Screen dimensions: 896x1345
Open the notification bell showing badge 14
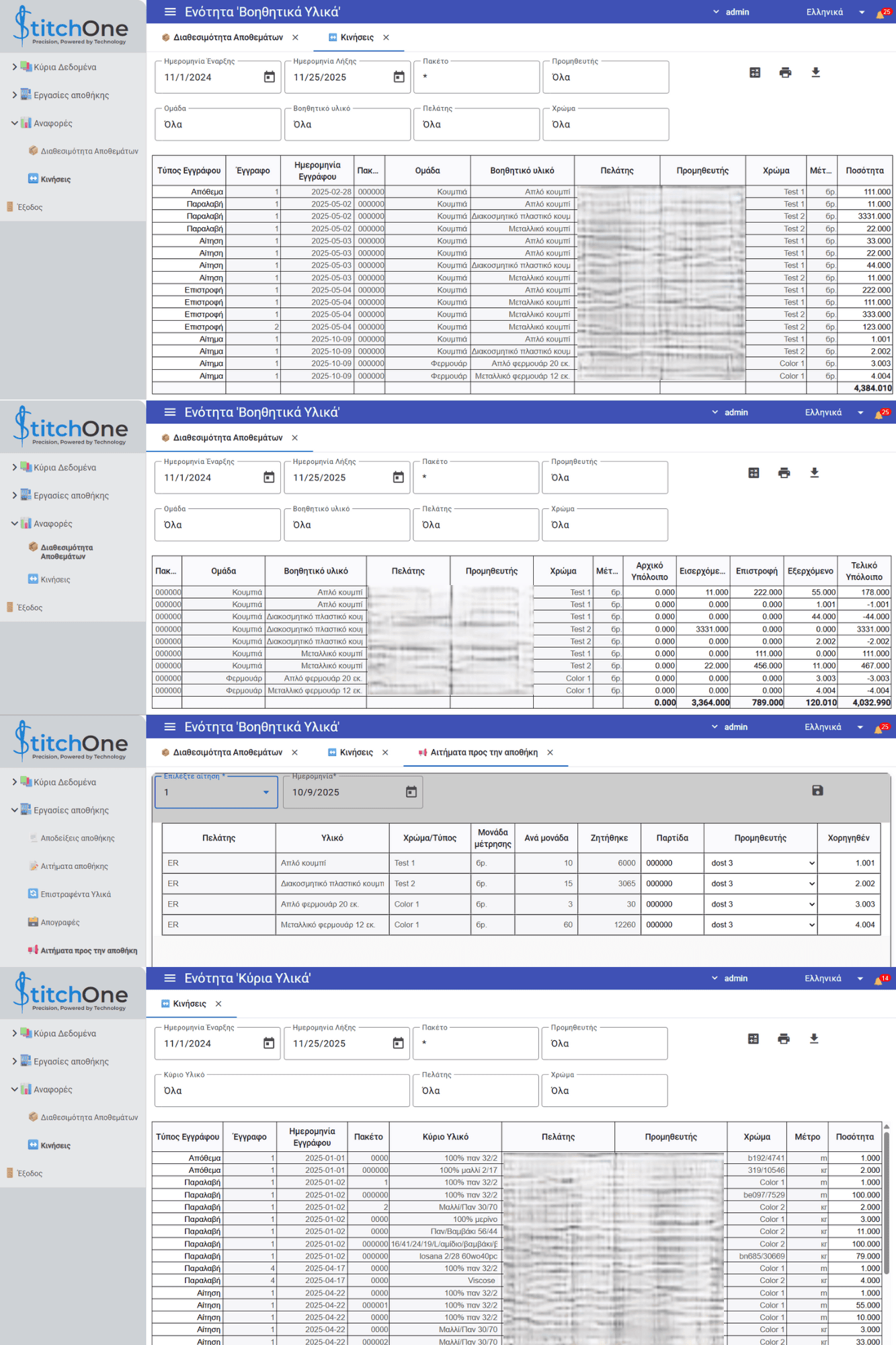[880, 979]
